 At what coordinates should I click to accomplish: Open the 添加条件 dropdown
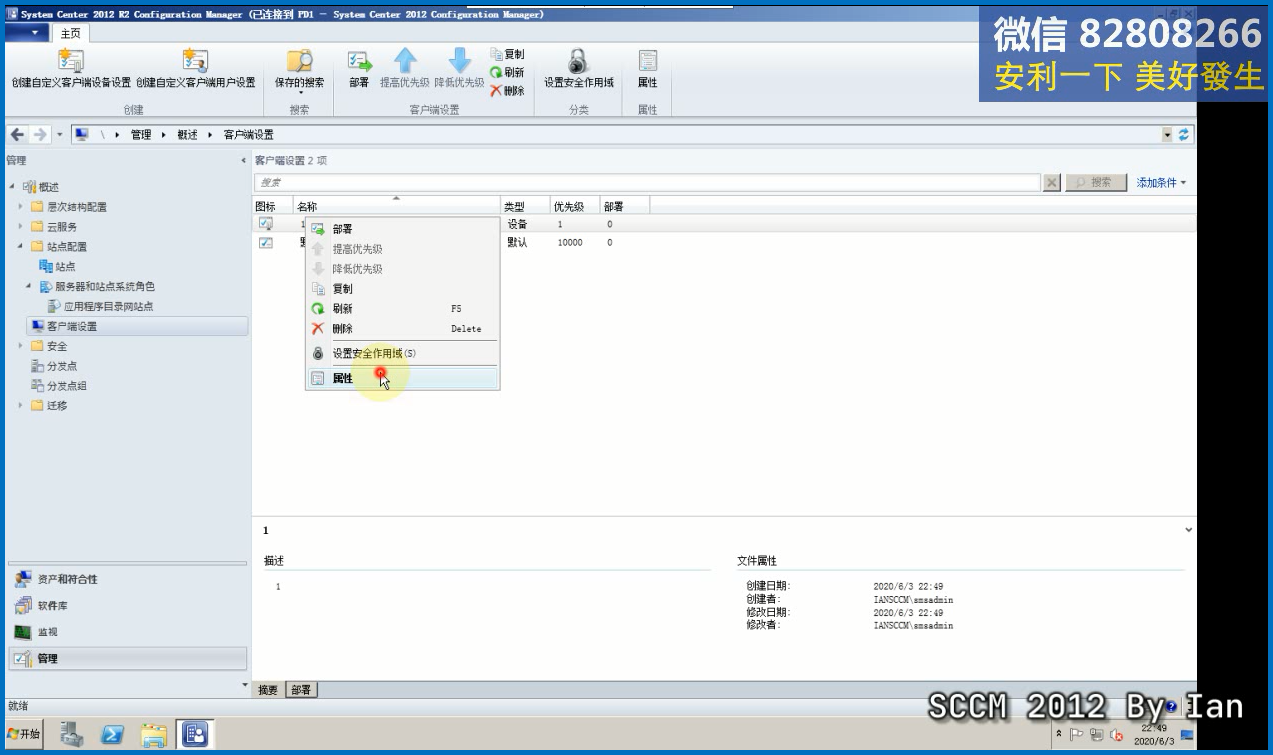pos(1161,183)
